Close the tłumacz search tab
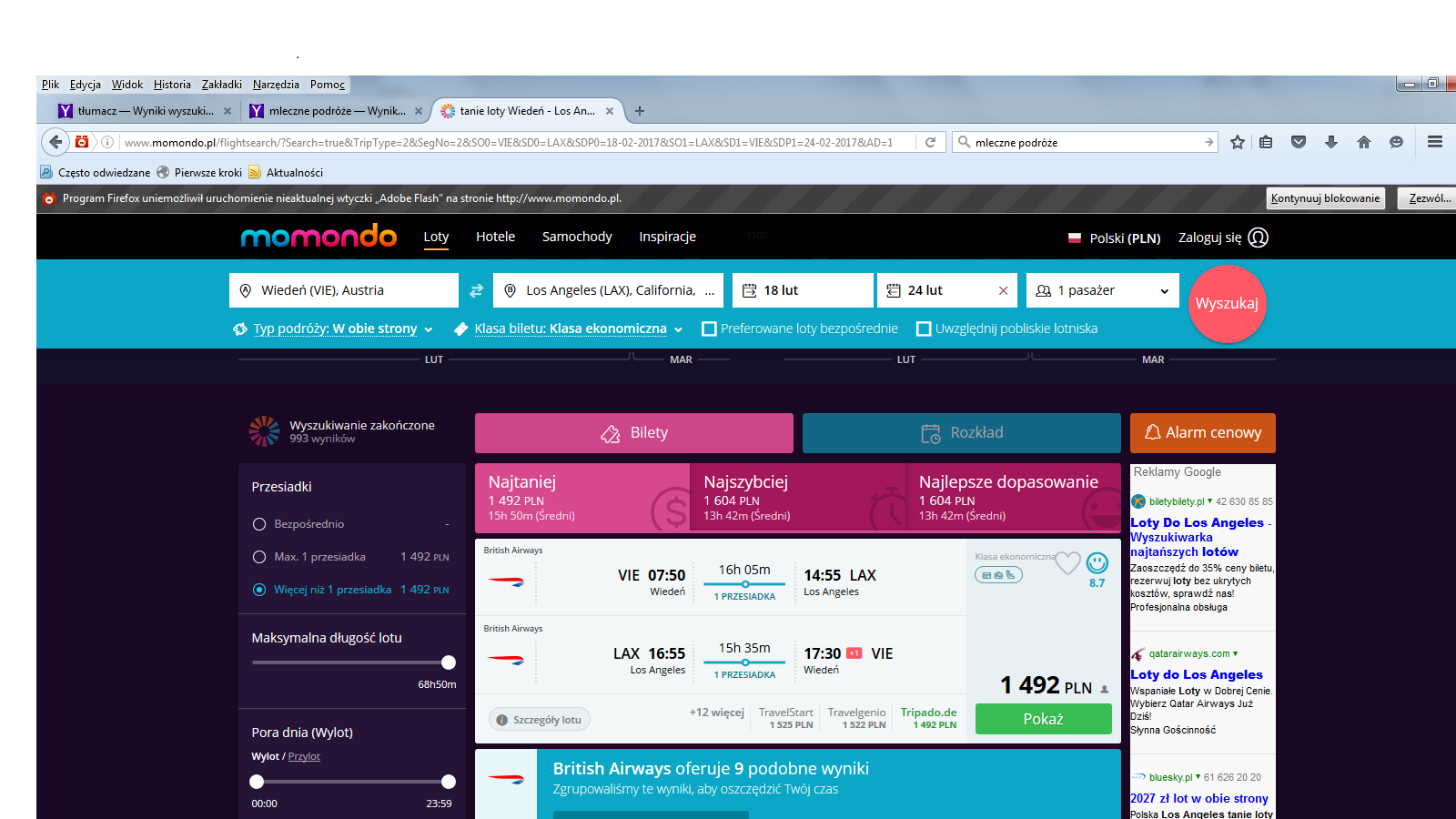This screenshot has width=1456, height=819. [227, 111]
